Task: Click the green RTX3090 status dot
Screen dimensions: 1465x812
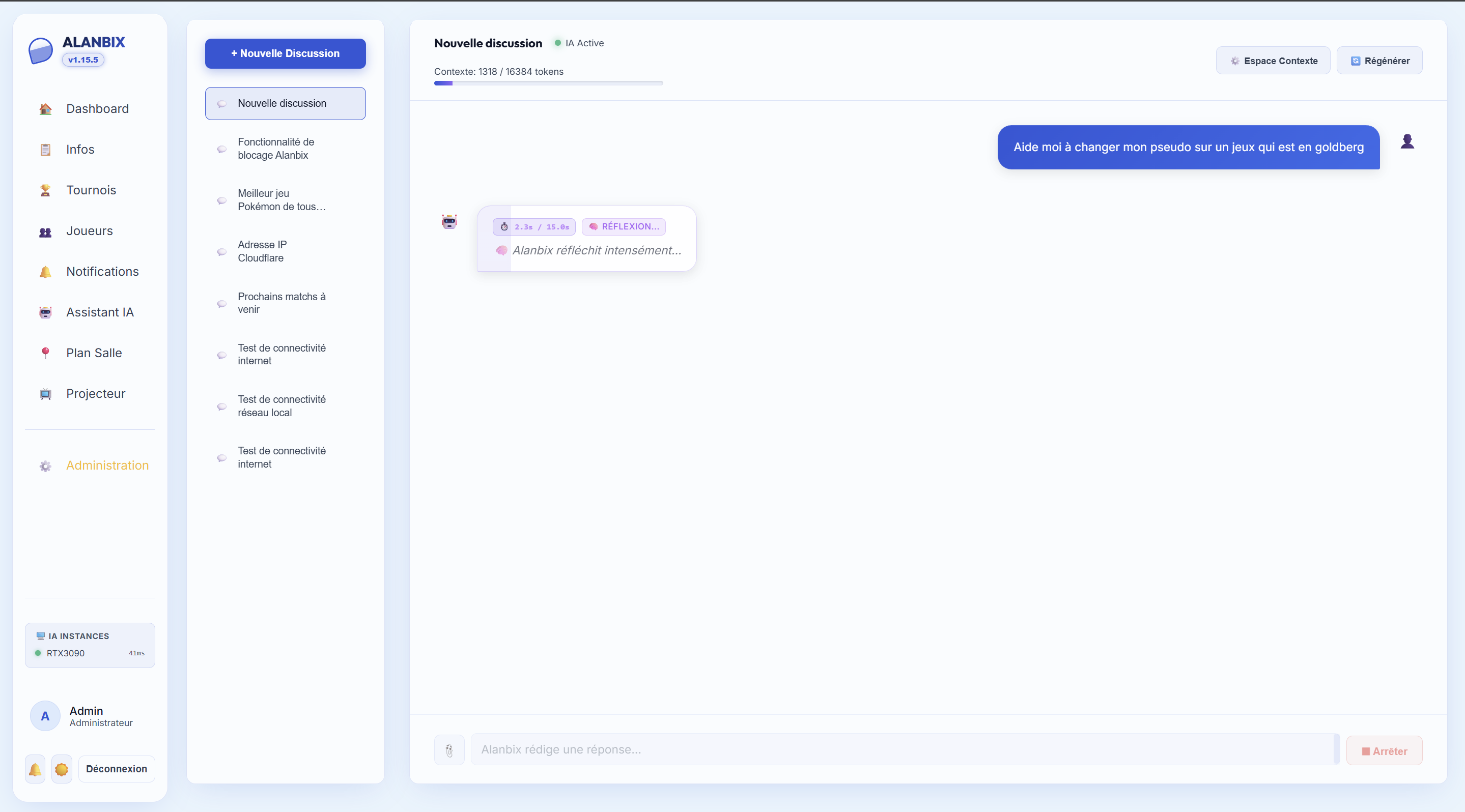Action: point(38,653)
